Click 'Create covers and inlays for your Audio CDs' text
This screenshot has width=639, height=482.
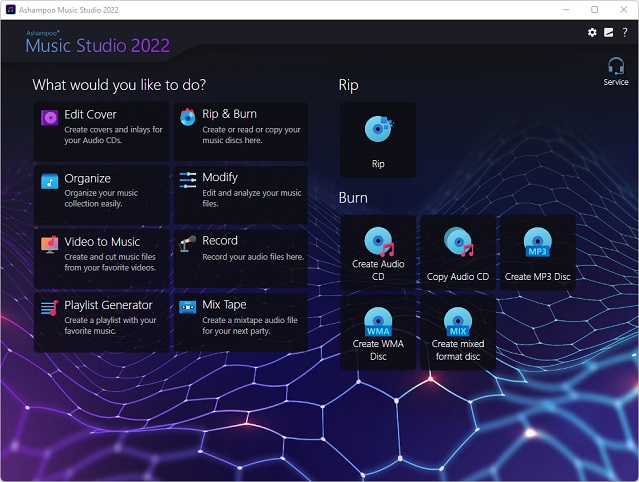[x=113, y=135]
